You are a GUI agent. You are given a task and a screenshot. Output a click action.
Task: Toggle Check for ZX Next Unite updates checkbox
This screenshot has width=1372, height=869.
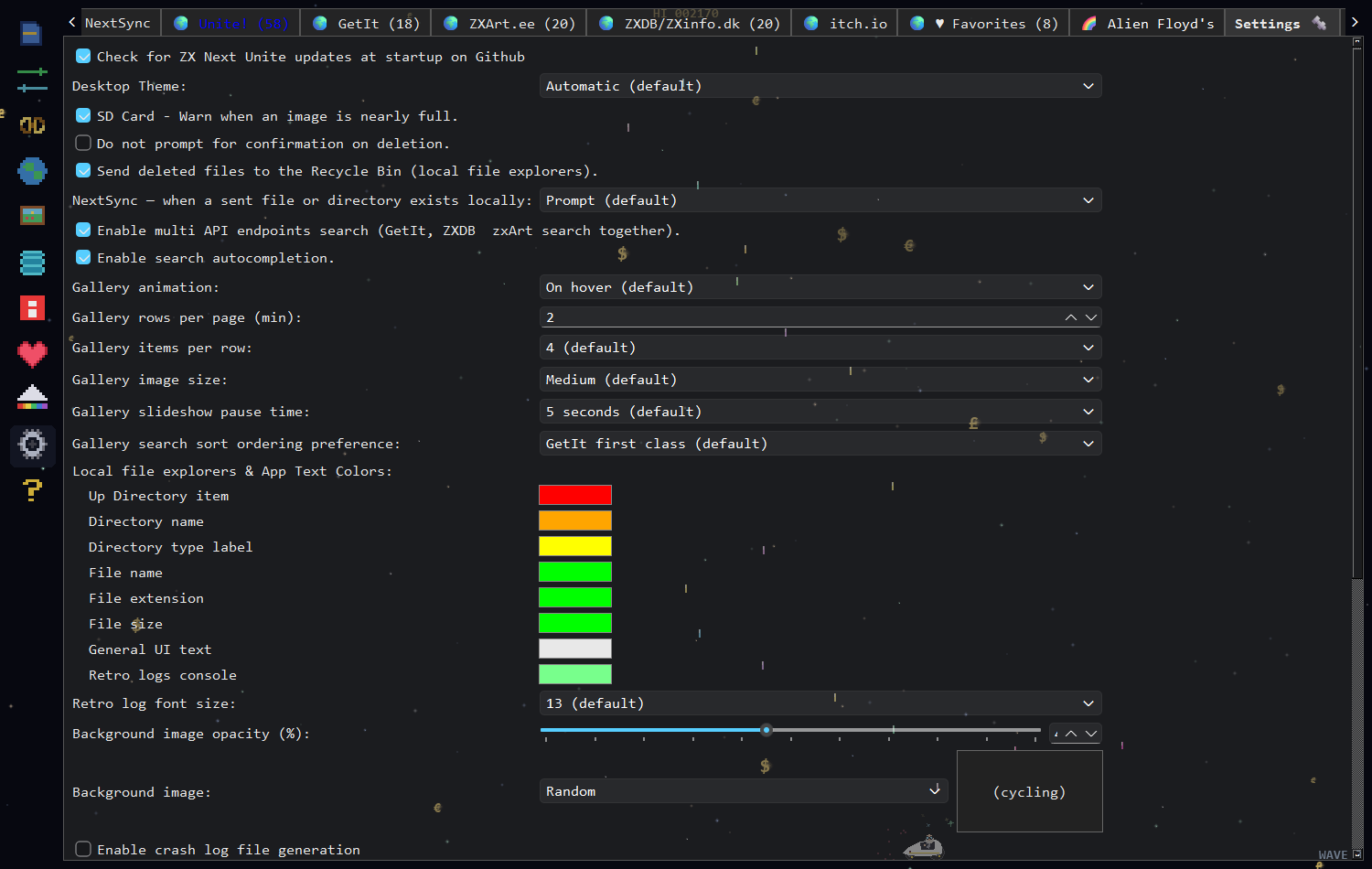tap(83, 57)
